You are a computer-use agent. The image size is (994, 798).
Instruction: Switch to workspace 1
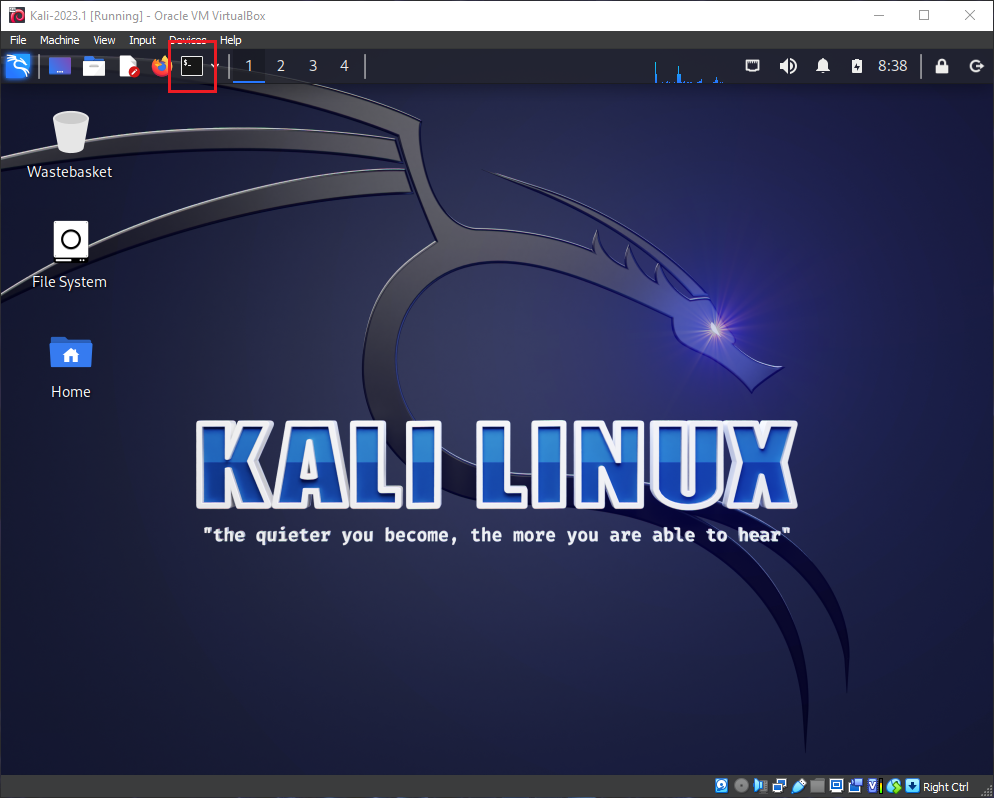pos(248,66)
